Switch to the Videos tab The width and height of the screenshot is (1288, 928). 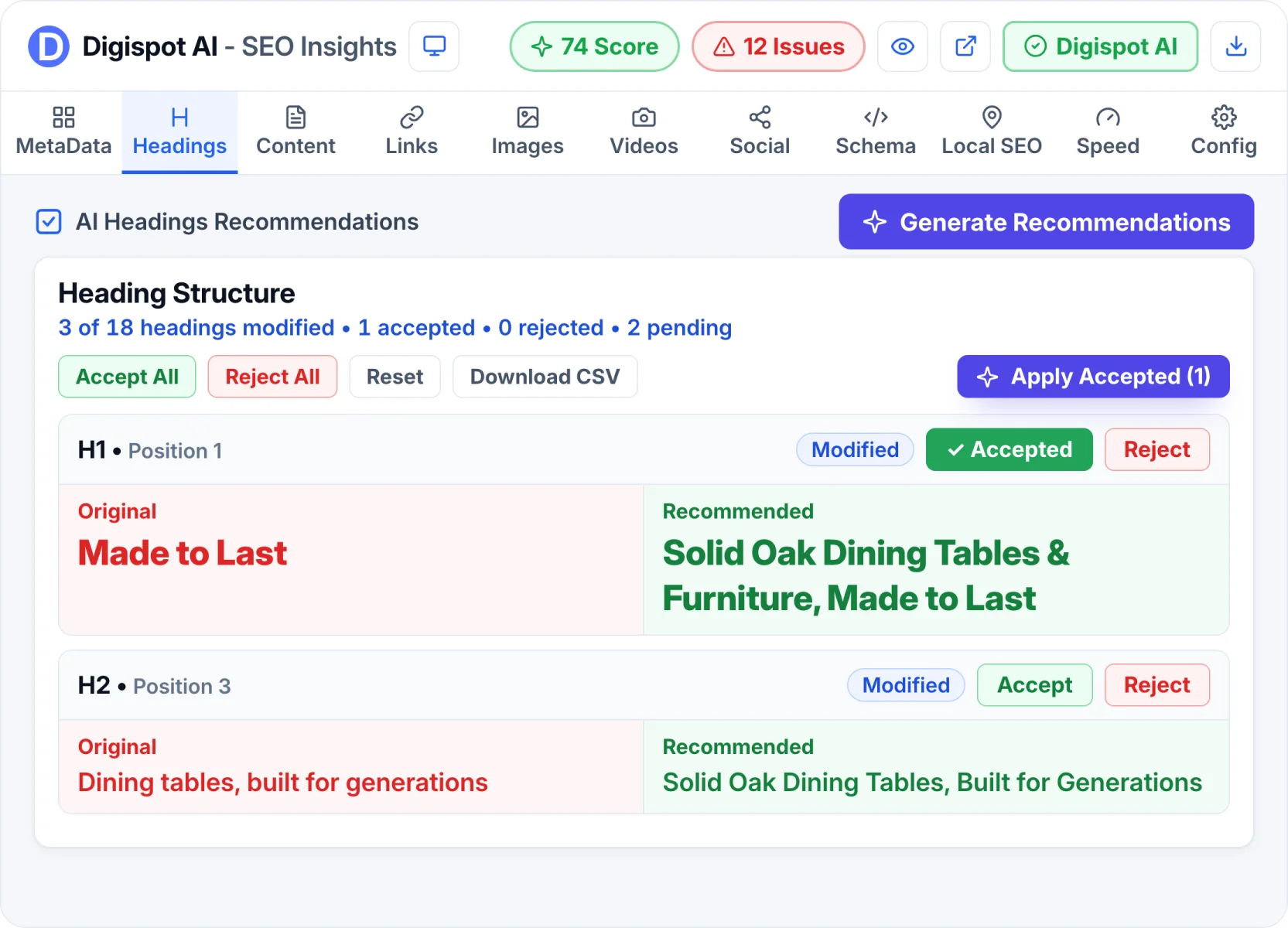tap(644, 132)
